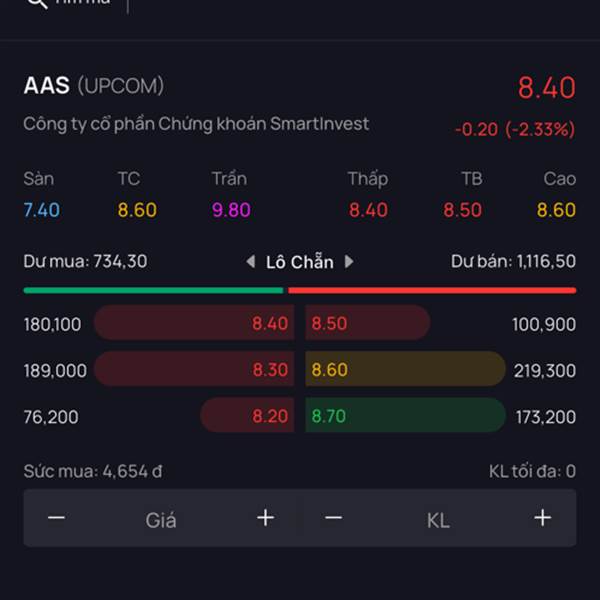Focus the Giá price input field
This screenshot has height=600, width=600.
161,520
